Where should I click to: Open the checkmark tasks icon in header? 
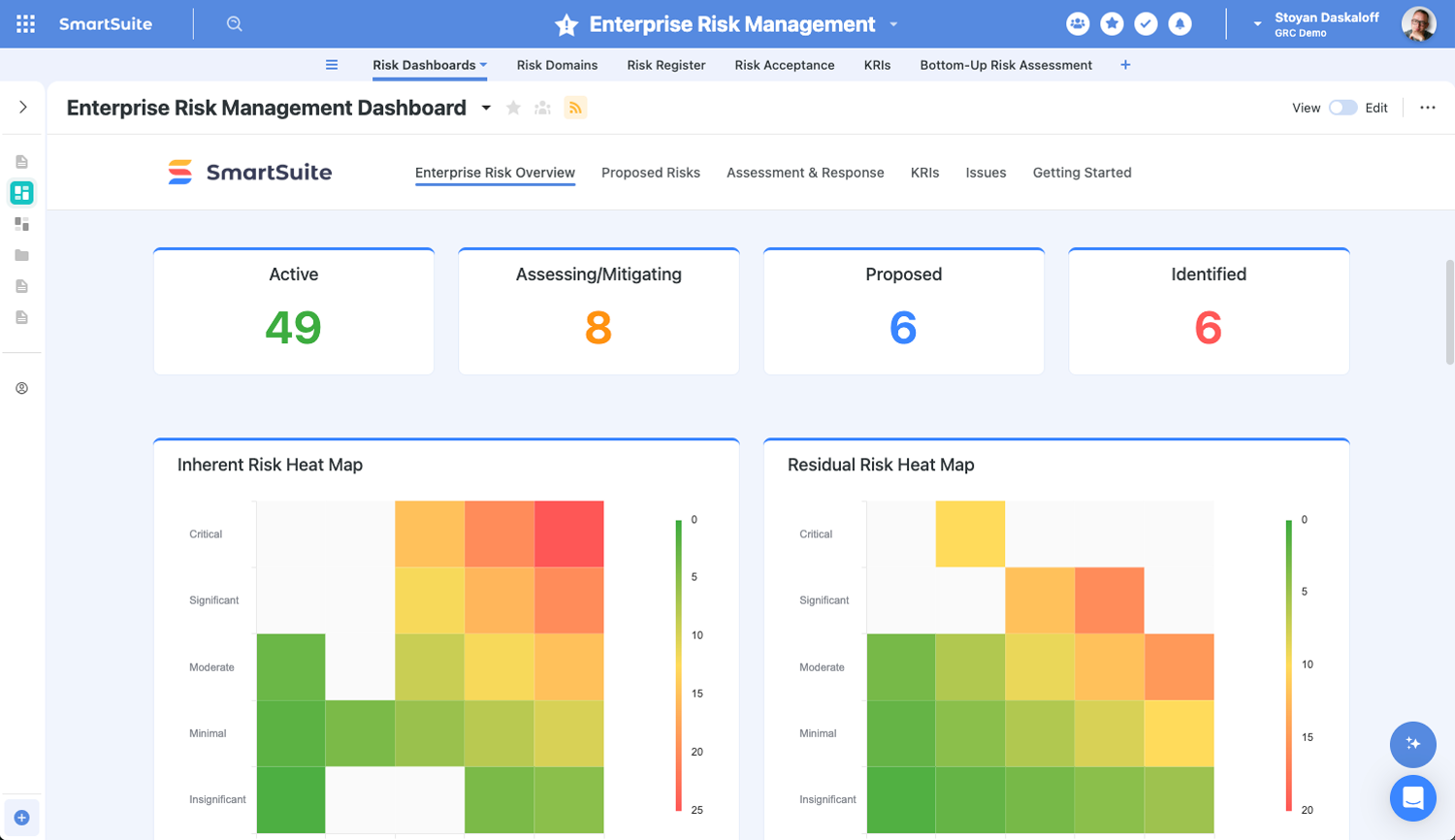point(1146,24)
